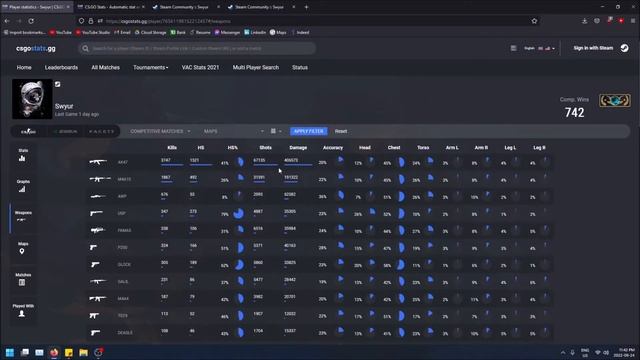Click the Steam logo icon
The width and height of the screenshot is (640, 360).
pos(624,48)
